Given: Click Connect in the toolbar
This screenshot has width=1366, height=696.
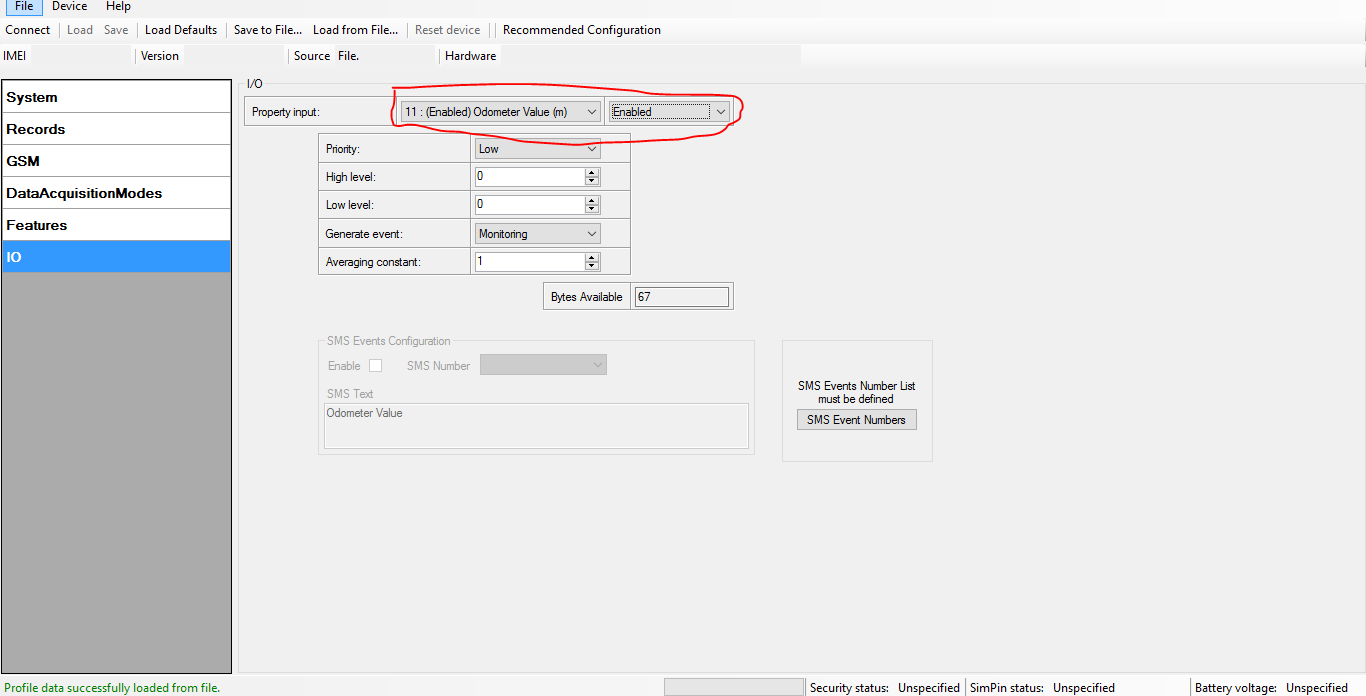Looking at the screenshot, I should point(27,30).
